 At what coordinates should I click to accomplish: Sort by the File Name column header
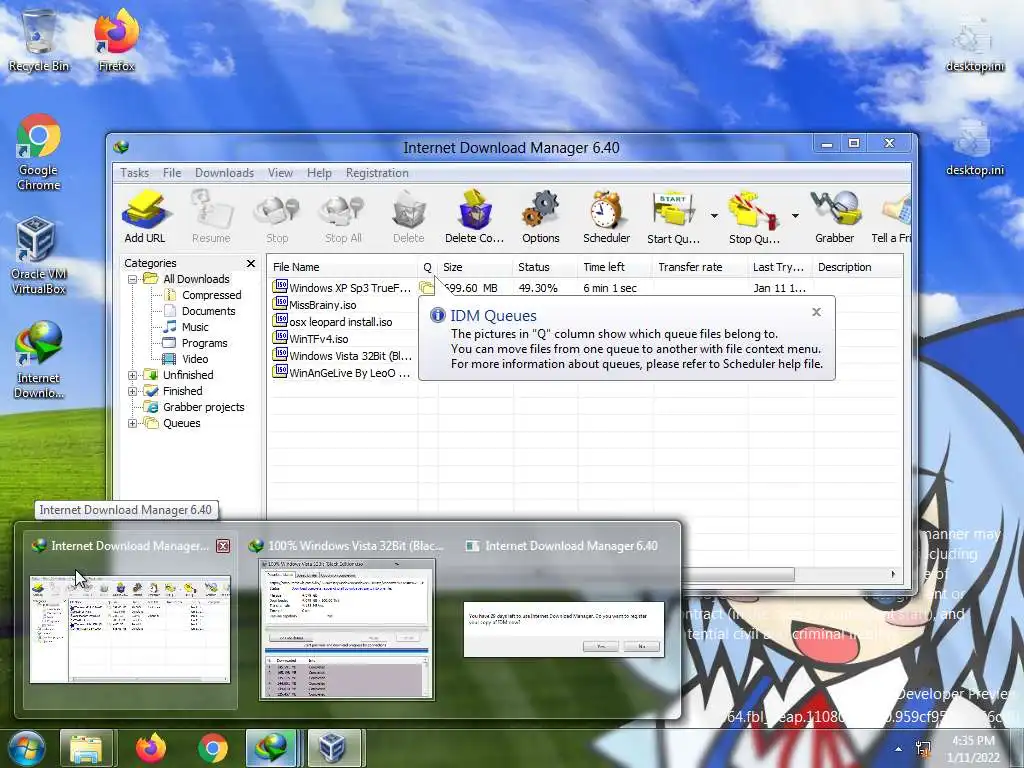342,267
